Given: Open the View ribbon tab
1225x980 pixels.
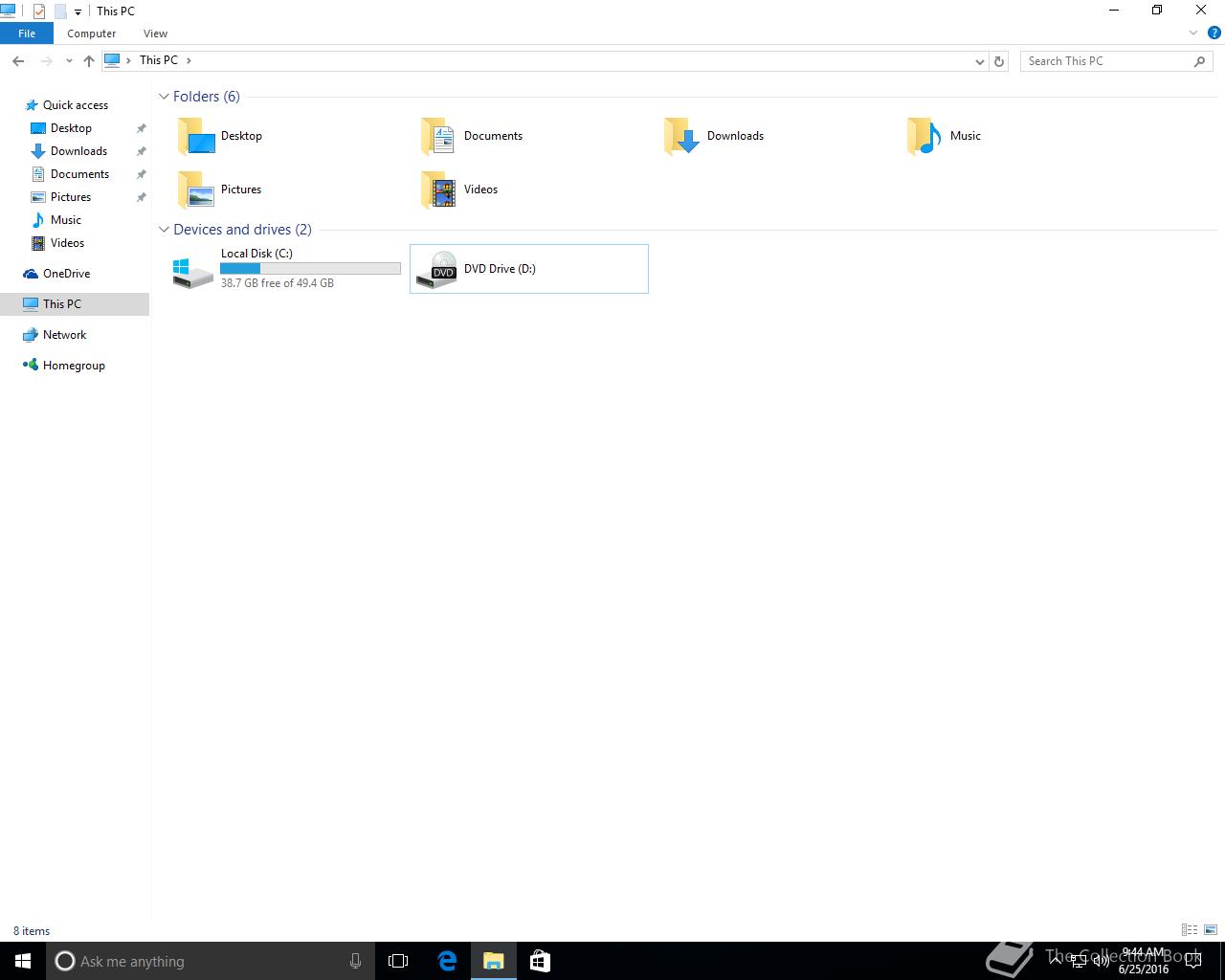Looking at the screenshot, I should pyautogui.click(x=155, y=33).
